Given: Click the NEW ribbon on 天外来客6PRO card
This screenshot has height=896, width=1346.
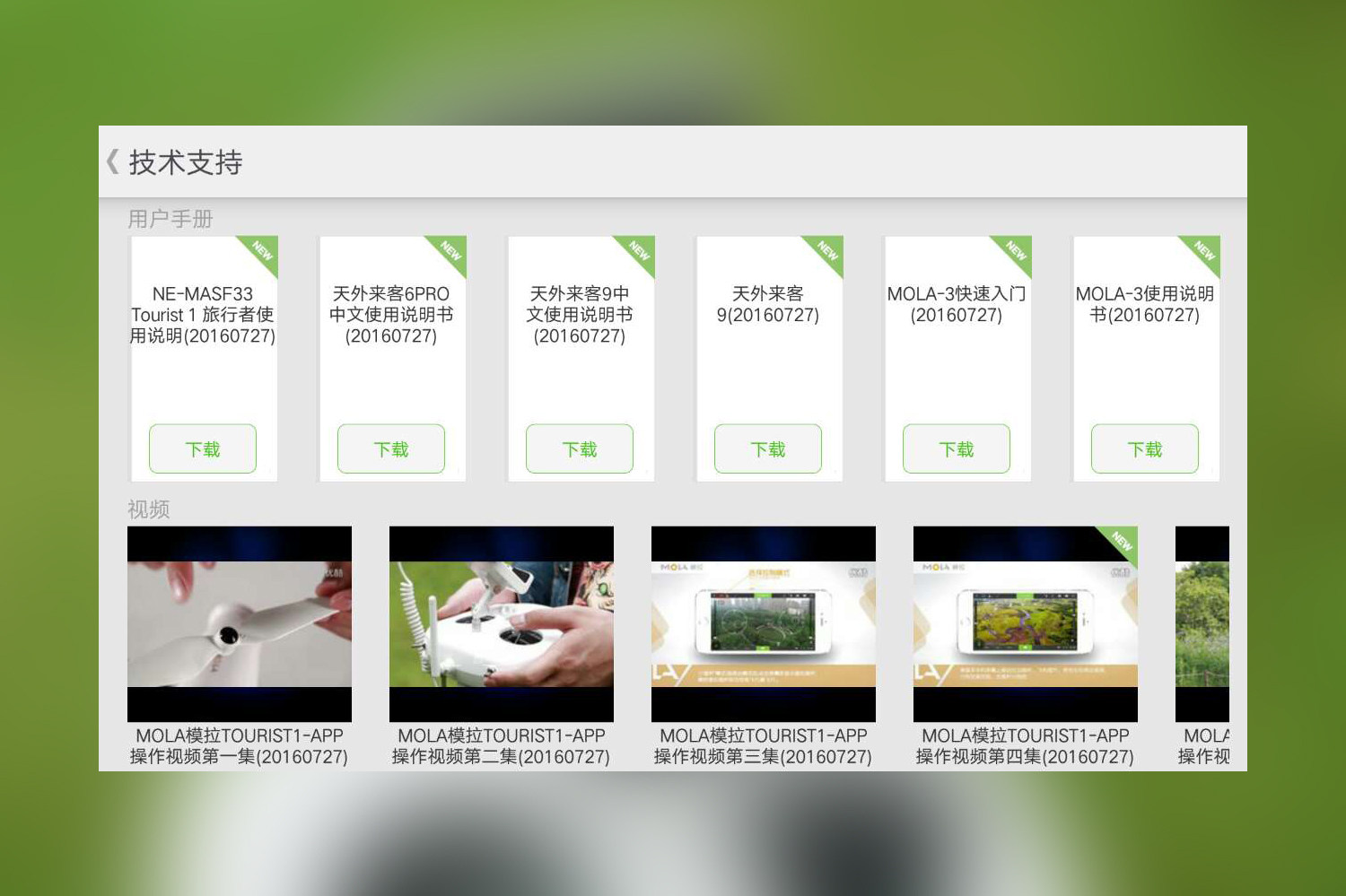Looking at the screenshot, I should (x=450, y=252).
